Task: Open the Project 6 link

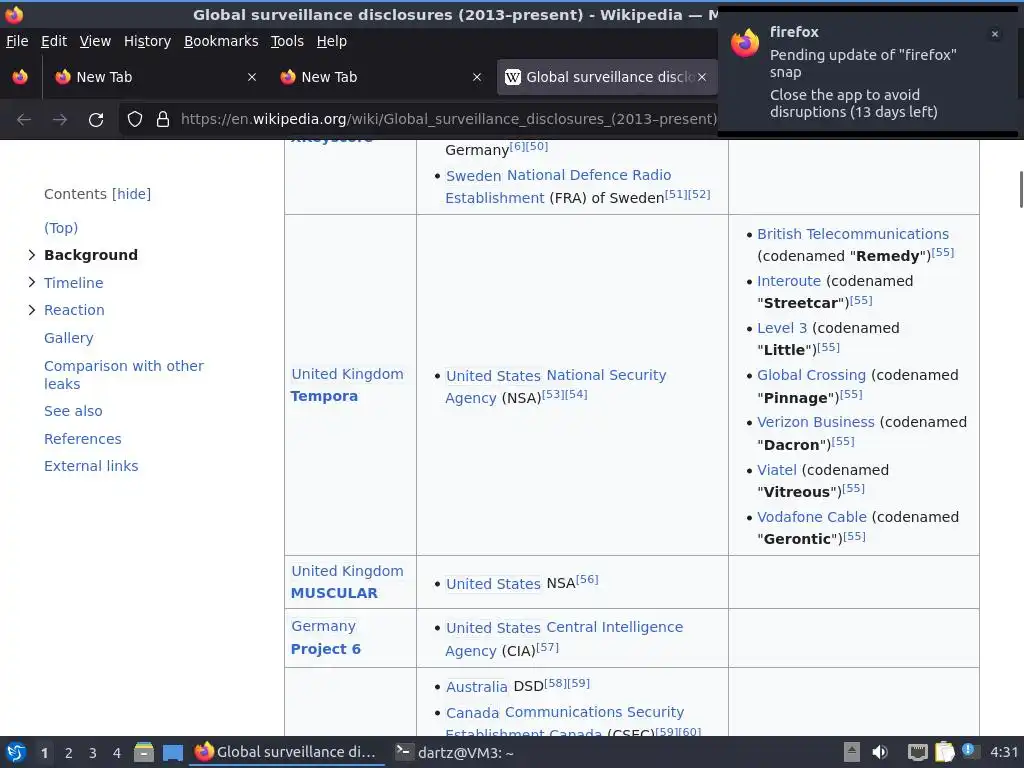Action: 325,649
